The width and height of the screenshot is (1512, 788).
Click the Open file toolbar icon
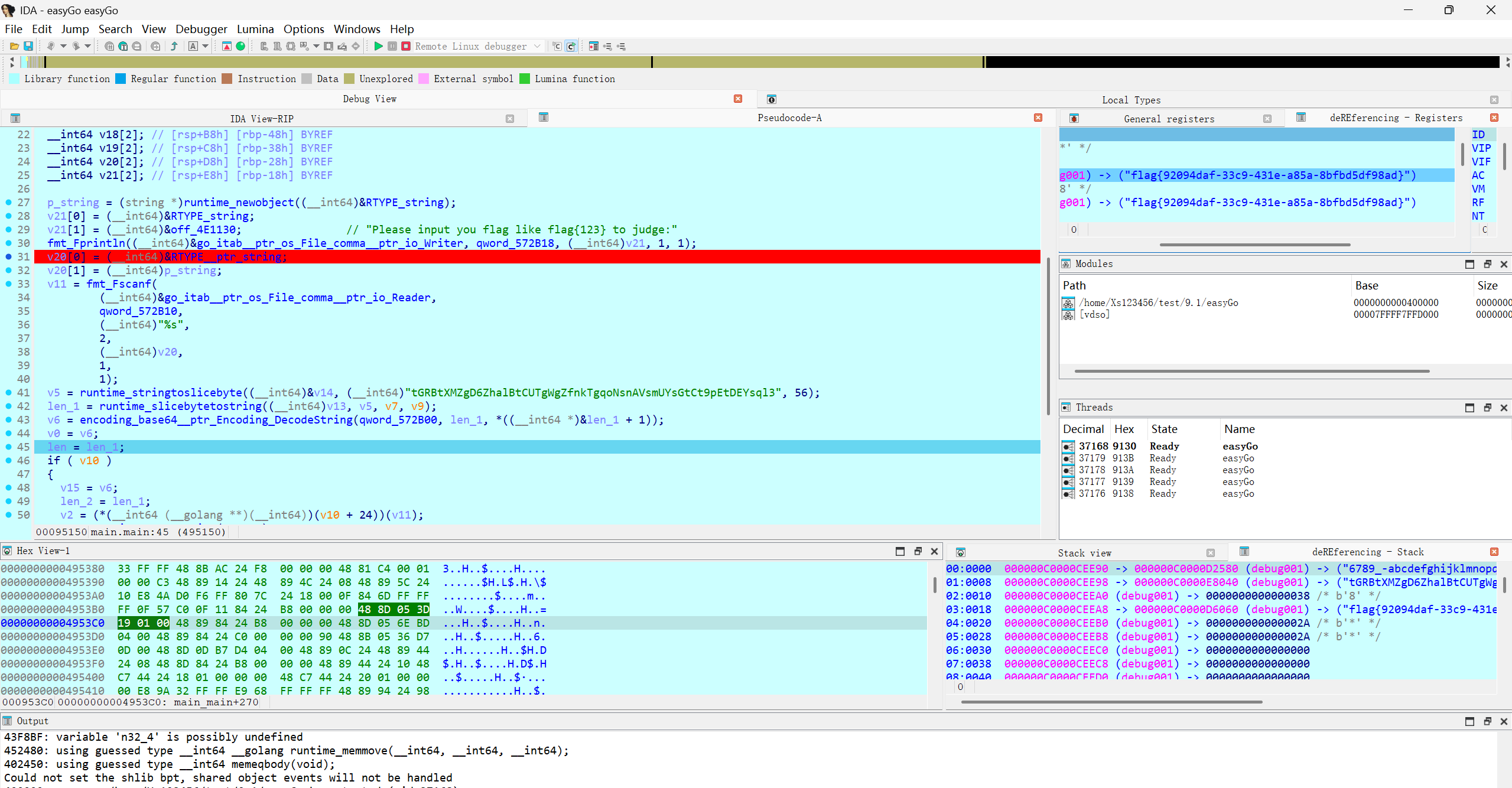coord(14,46)
